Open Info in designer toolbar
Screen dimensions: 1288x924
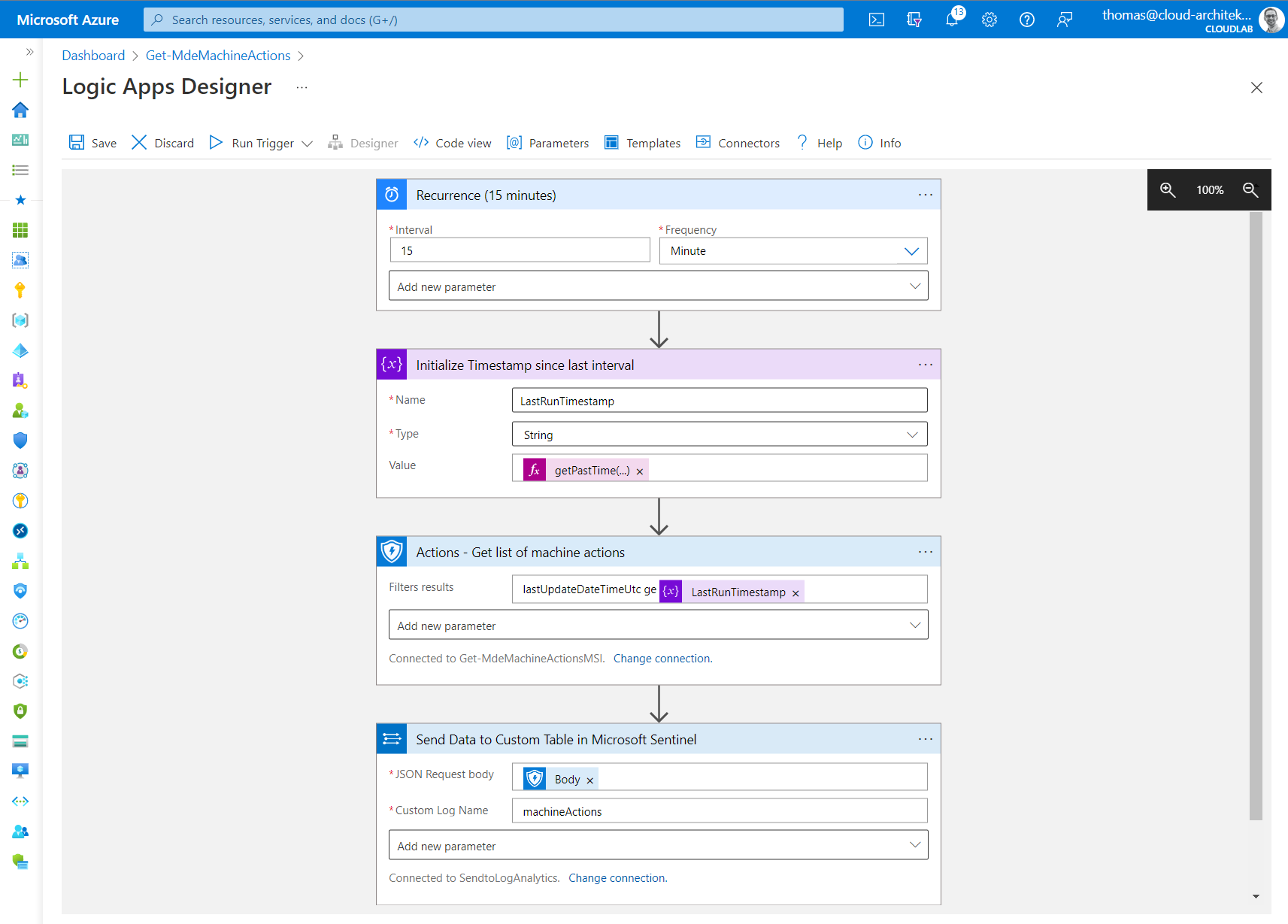click(x=880, y=143)
